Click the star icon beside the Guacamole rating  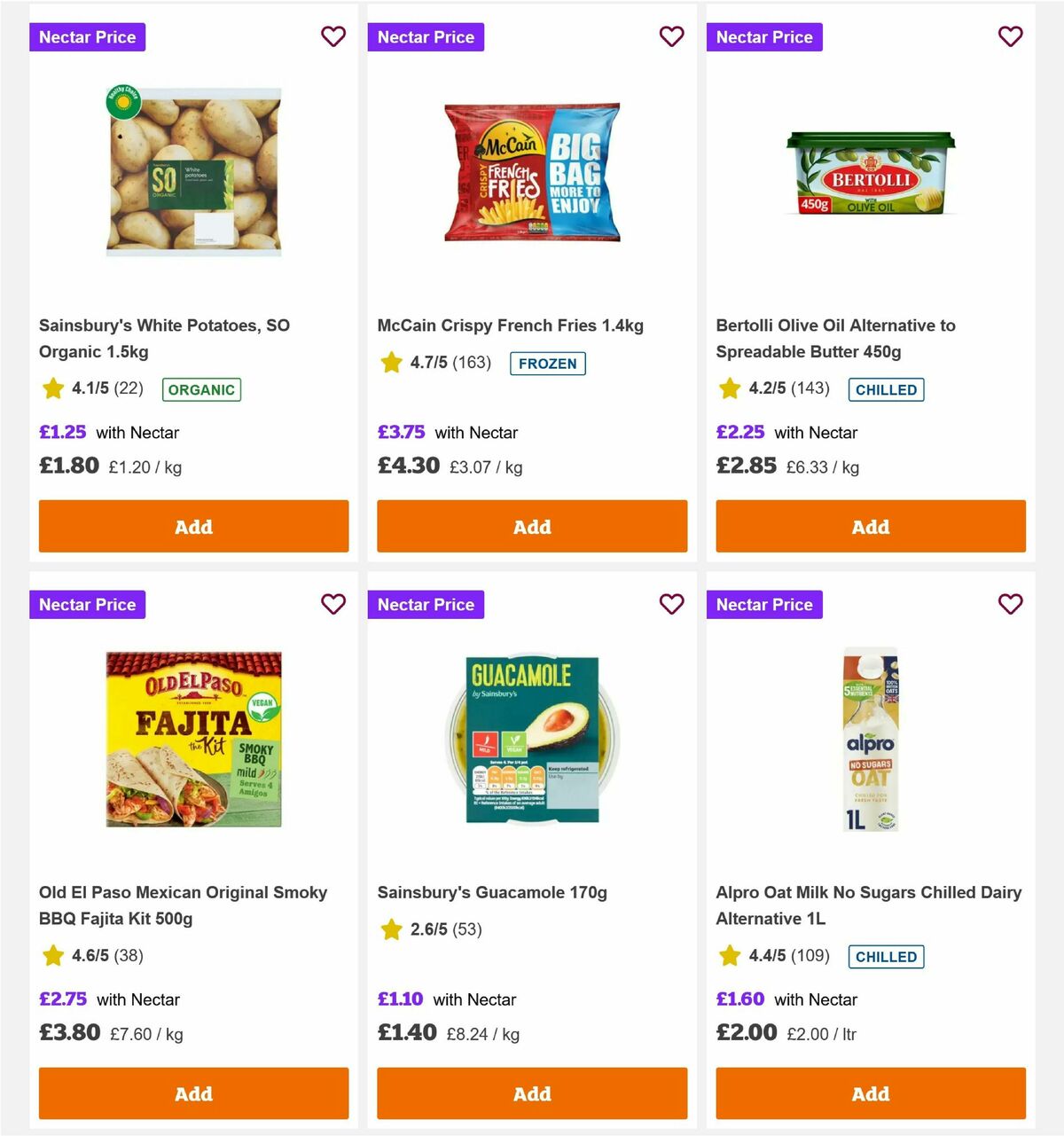(x=390, y=929)
